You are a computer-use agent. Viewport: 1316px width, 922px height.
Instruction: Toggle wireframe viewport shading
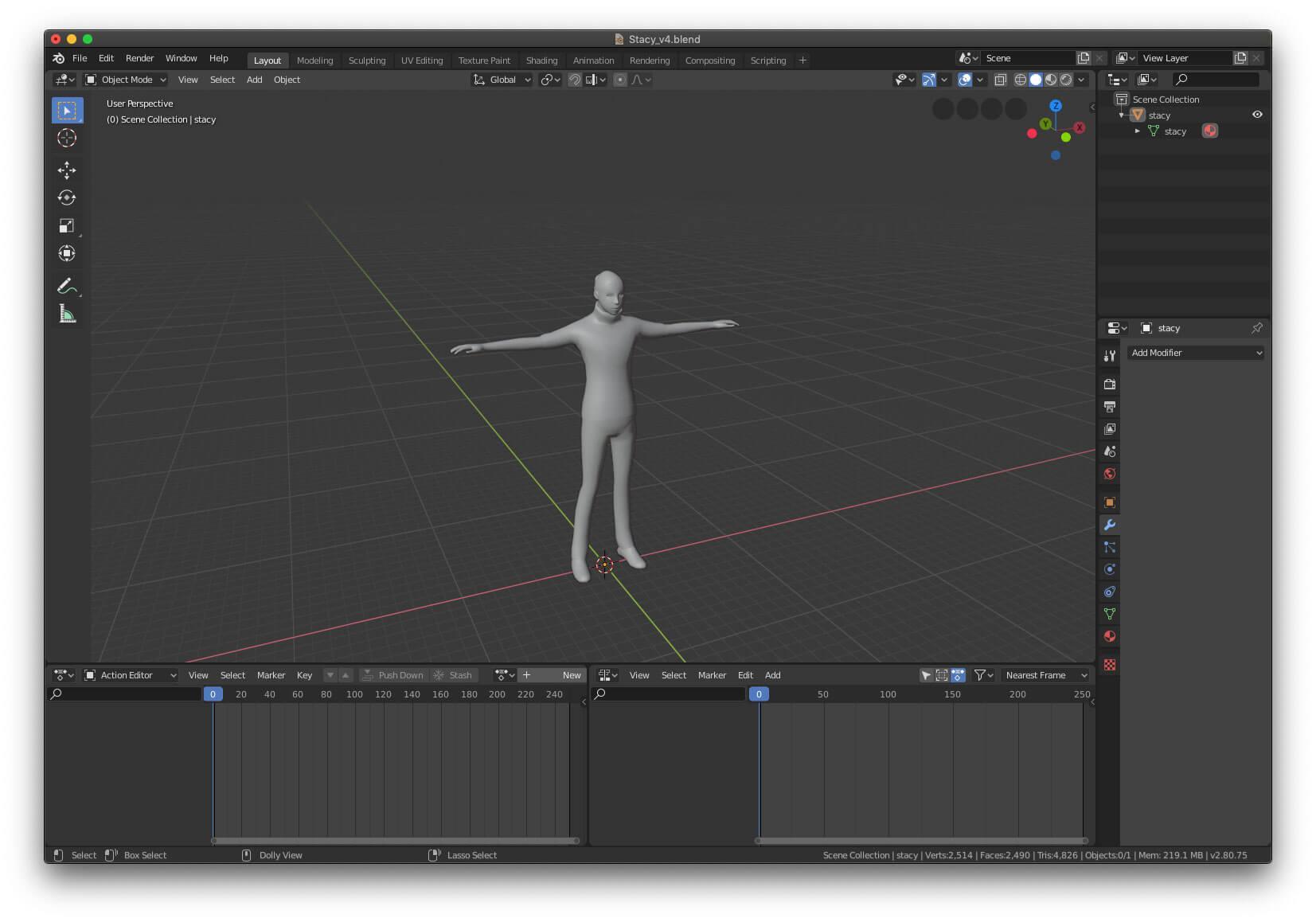[1021, 80]
